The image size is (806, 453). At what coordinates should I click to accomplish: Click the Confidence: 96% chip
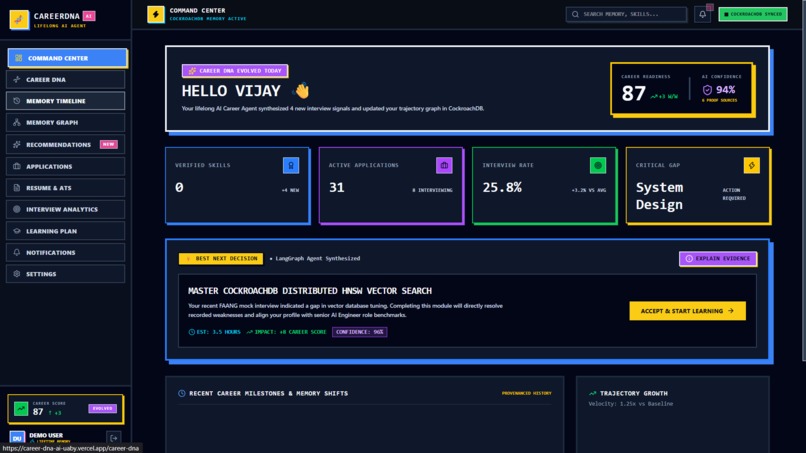click(359, 332)
